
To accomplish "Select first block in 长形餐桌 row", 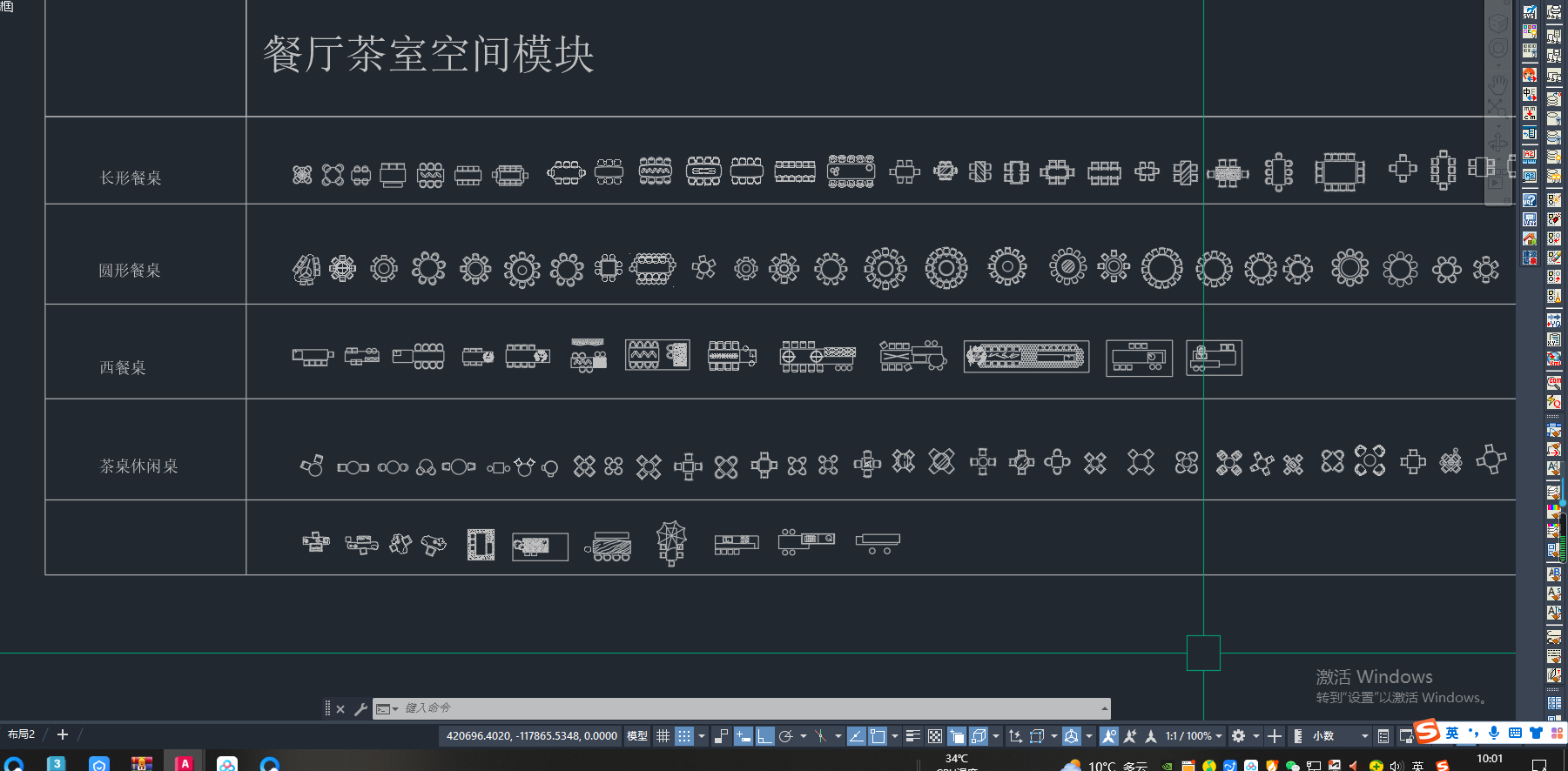I will (x=302, y=175).
